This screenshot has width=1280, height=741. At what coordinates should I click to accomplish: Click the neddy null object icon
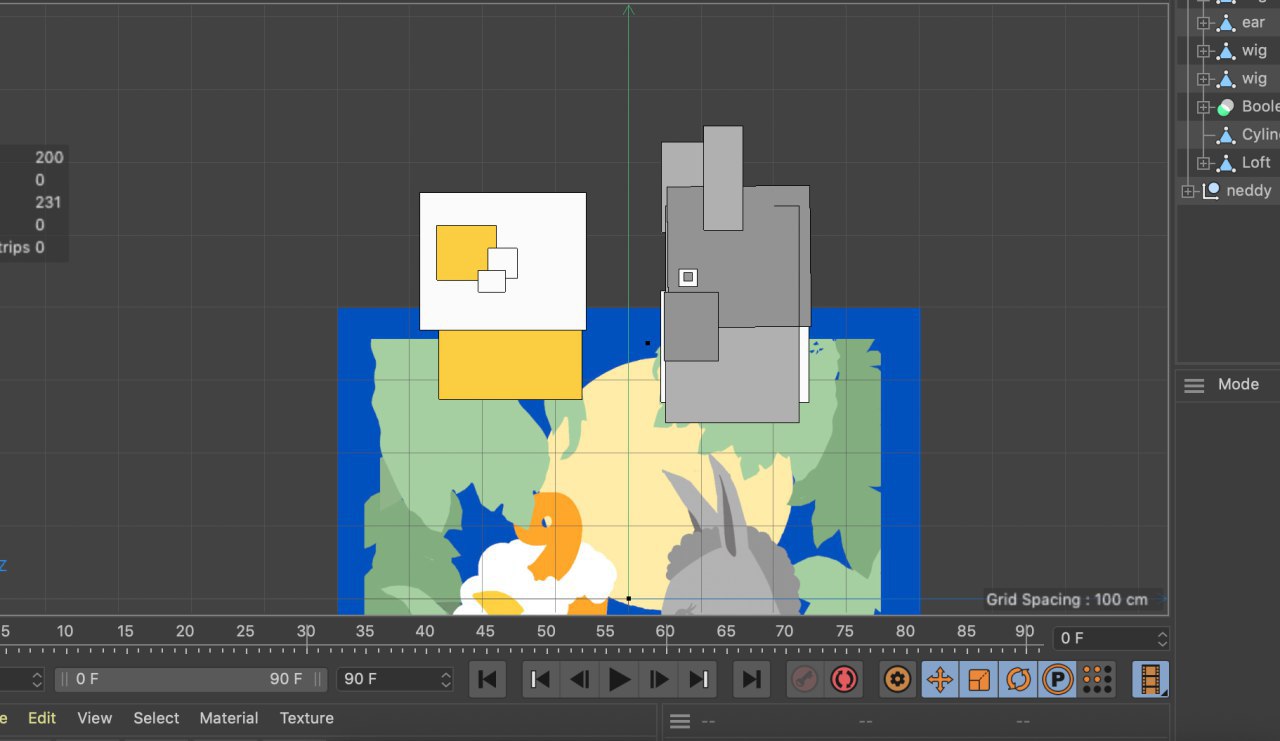point(1211,191)
